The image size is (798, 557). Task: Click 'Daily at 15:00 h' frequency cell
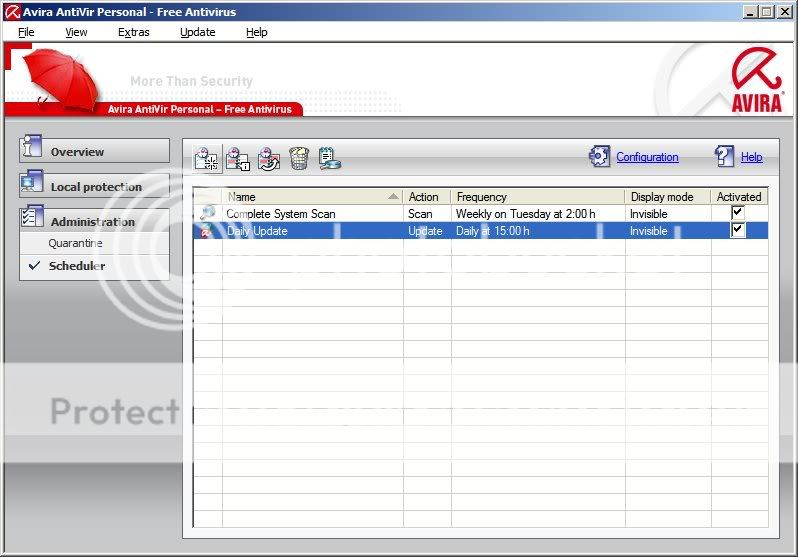pos(493,231)
